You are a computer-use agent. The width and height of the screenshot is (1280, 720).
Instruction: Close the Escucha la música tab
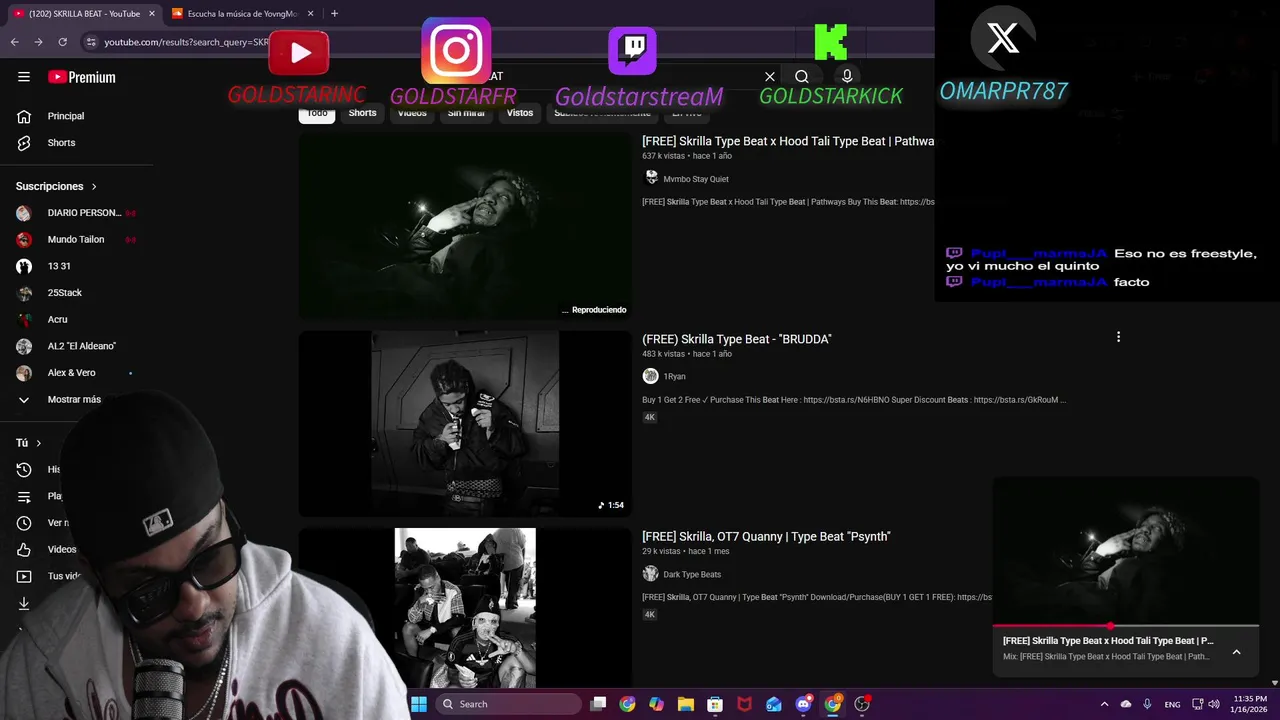click(310, 14)
